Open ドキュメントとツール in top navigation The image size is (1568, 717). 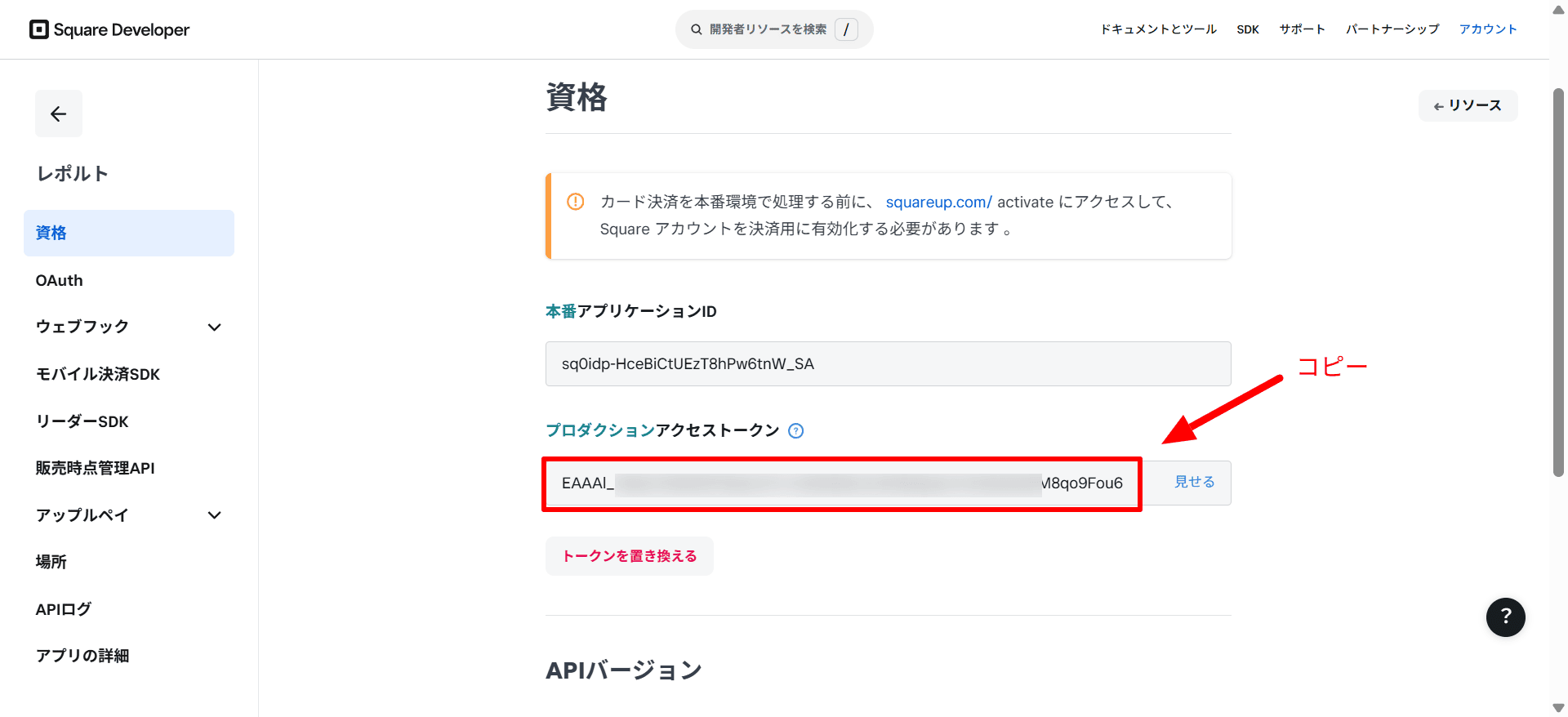1158,29
